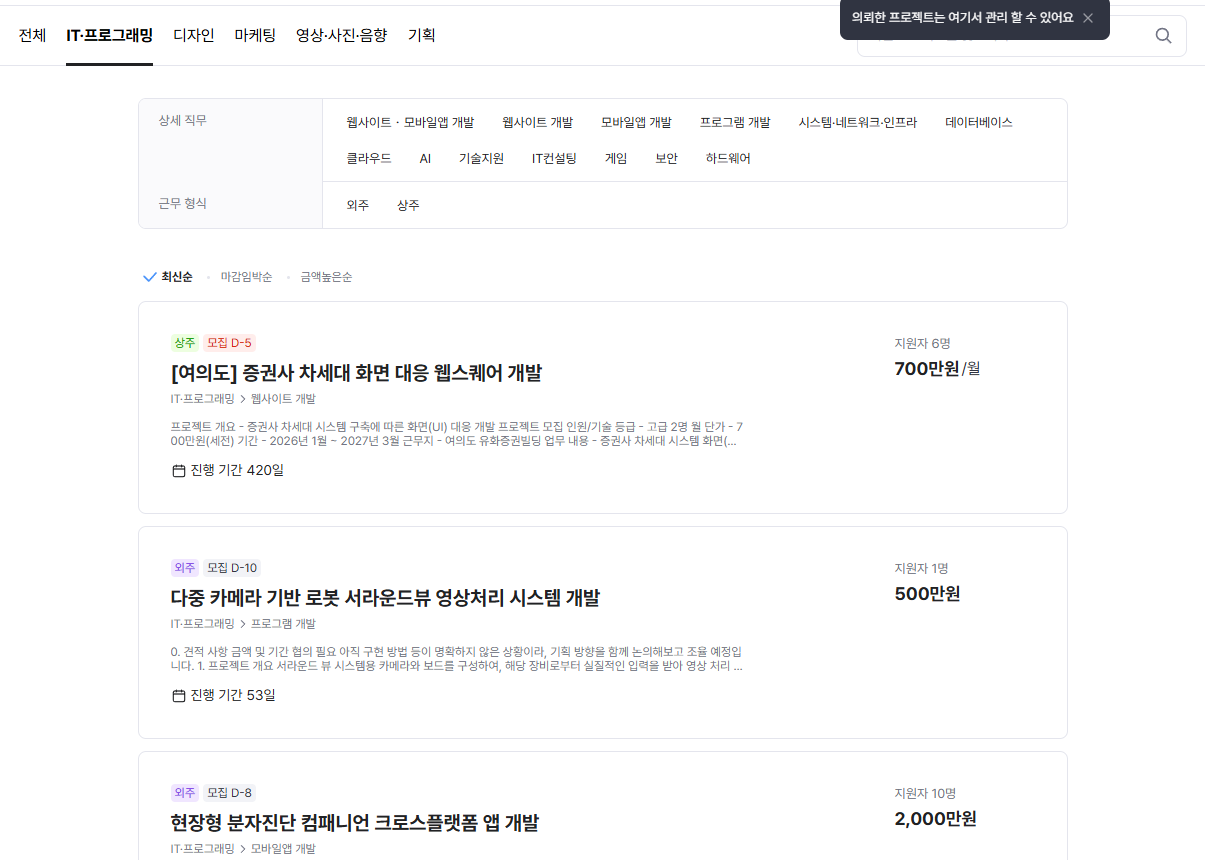Open the 전체 category tab

[x=32, y=35]
